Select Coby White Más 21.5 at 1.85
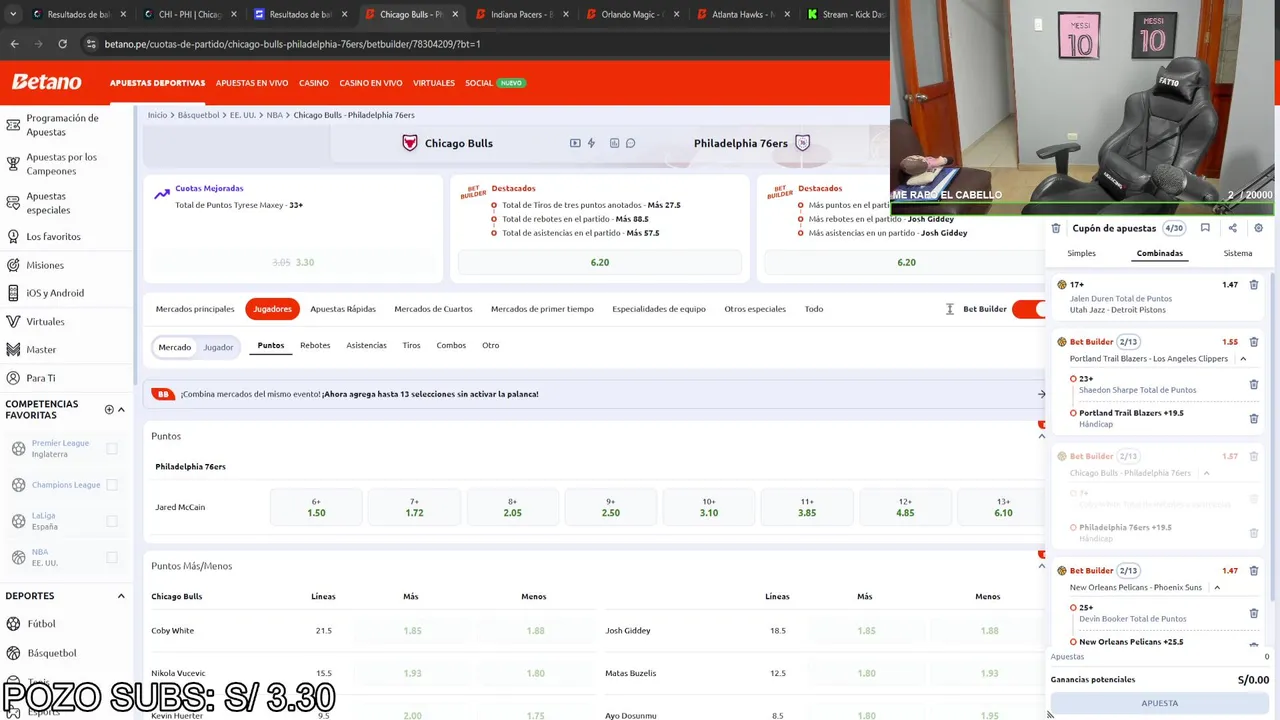The height and width of the screenshot is (720, 1280). tap(412, 630)
